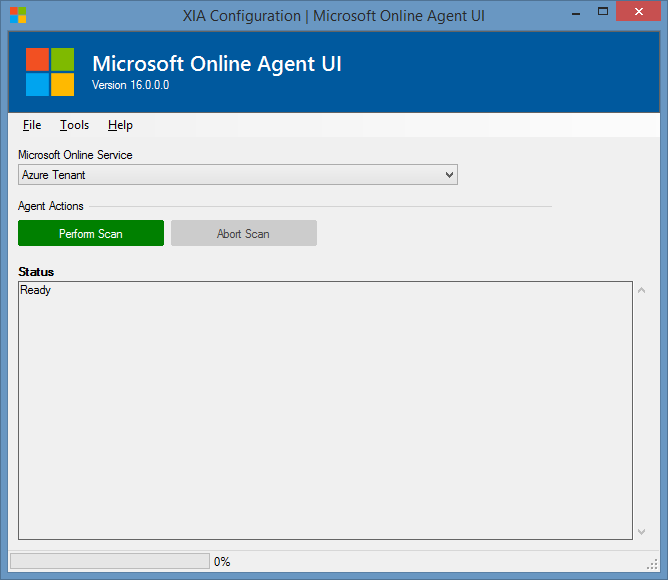Click the 0% progress label

pos(222,562)
